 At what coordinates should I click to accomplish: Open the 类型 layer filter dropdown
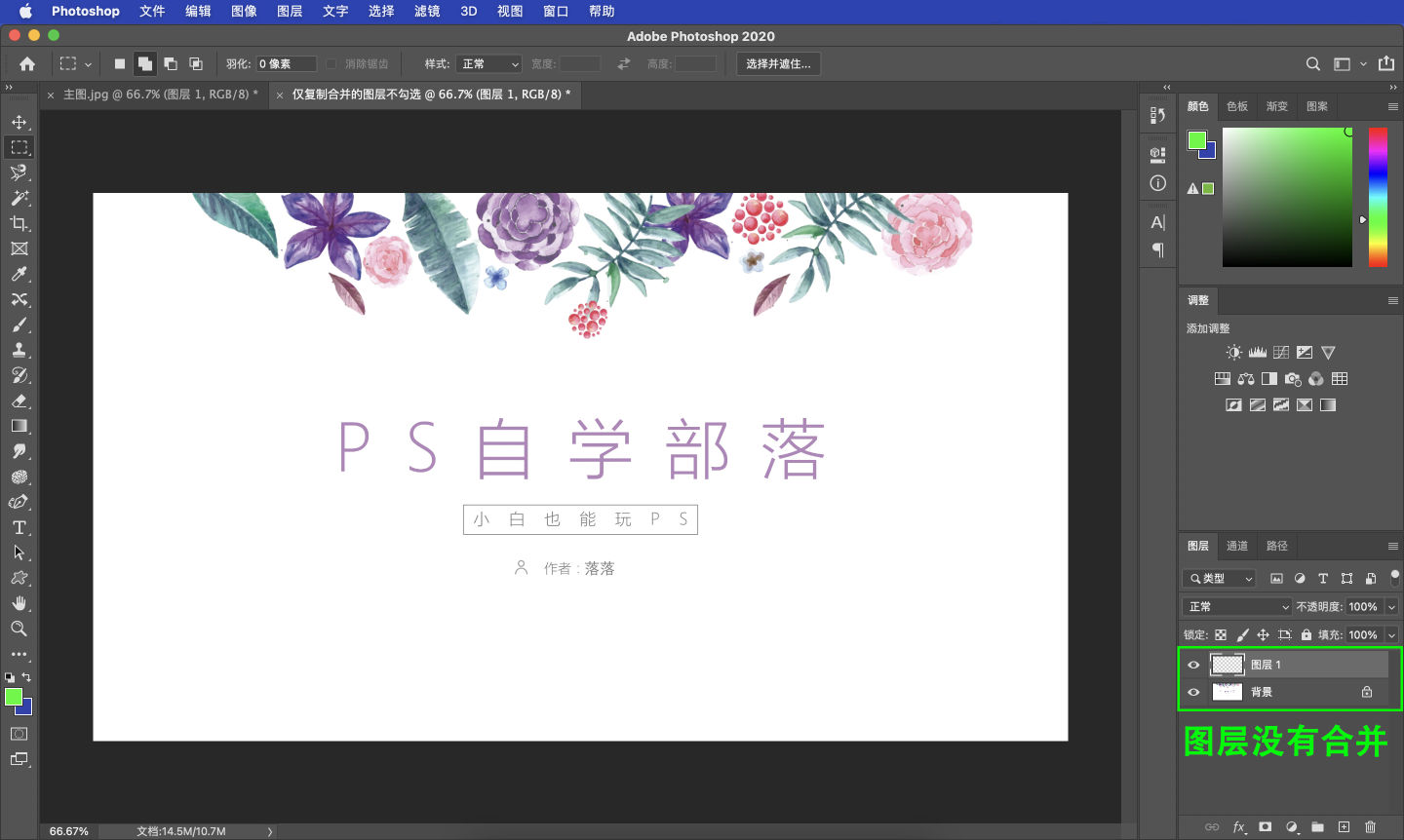1218,578
